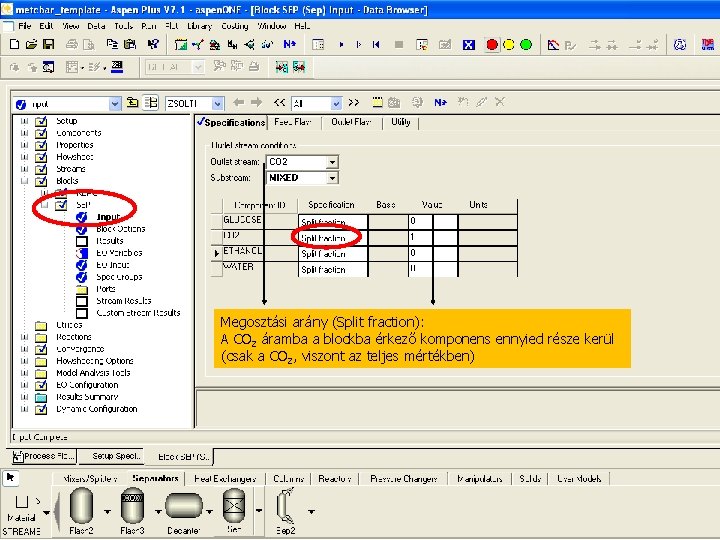Click the red status circle icon
Image resolution: width=720 pixels, height=540 pixels.
click(x=491, y=44)
